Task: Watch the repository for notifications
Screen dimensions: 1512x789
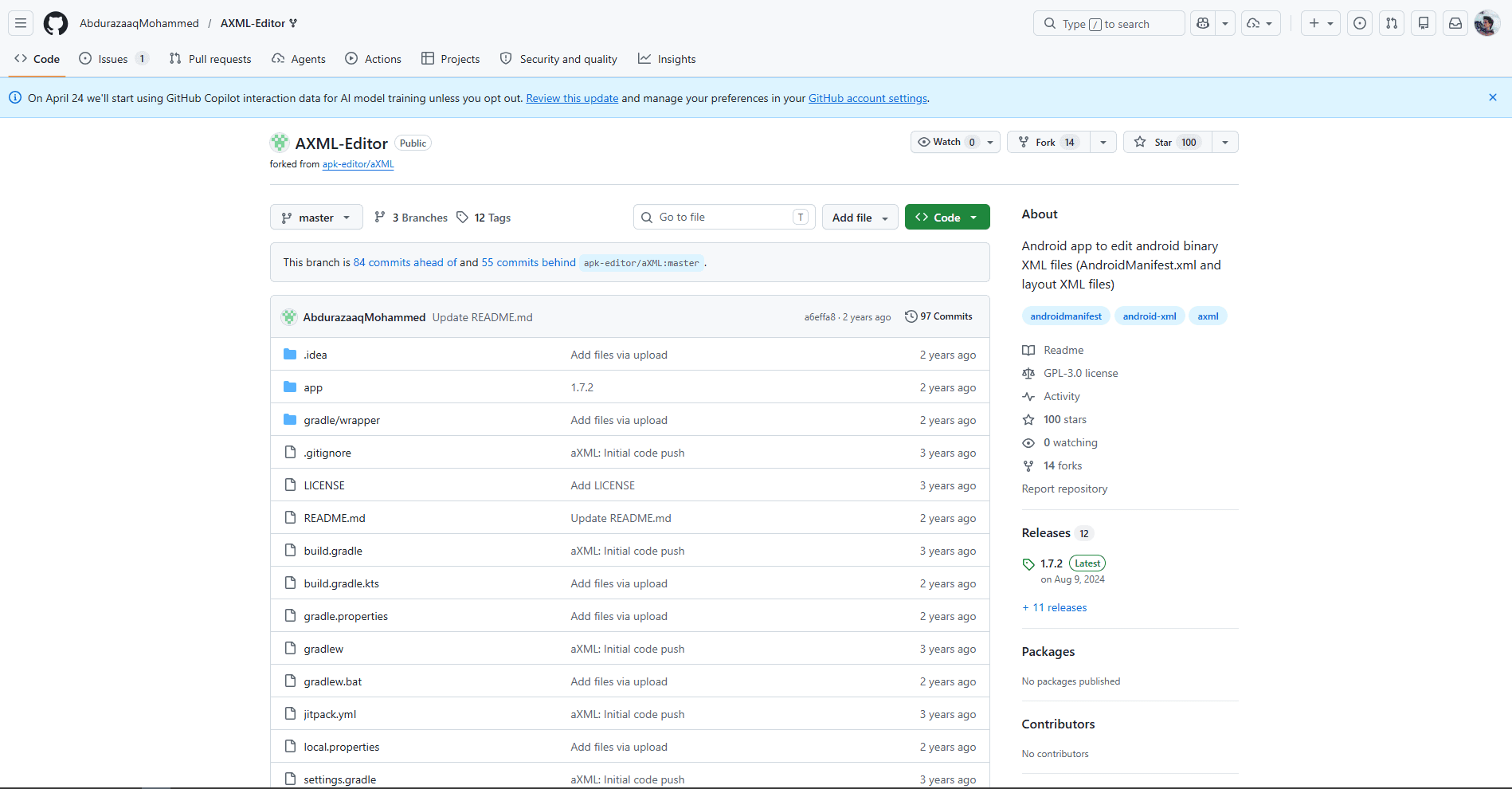Action: [x=946, y=142]
